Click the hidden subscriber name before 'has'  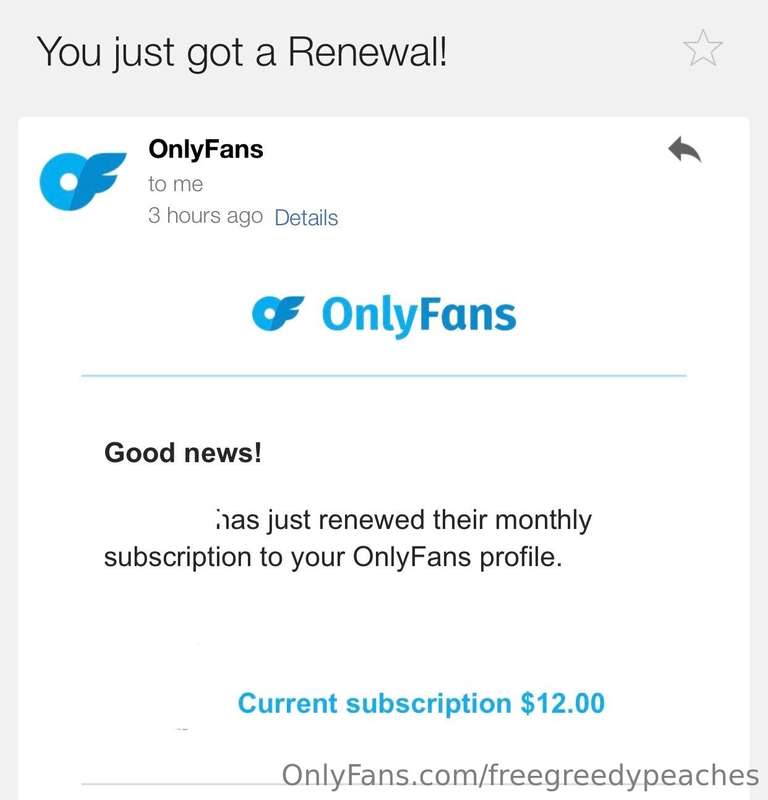coord(159,520)
